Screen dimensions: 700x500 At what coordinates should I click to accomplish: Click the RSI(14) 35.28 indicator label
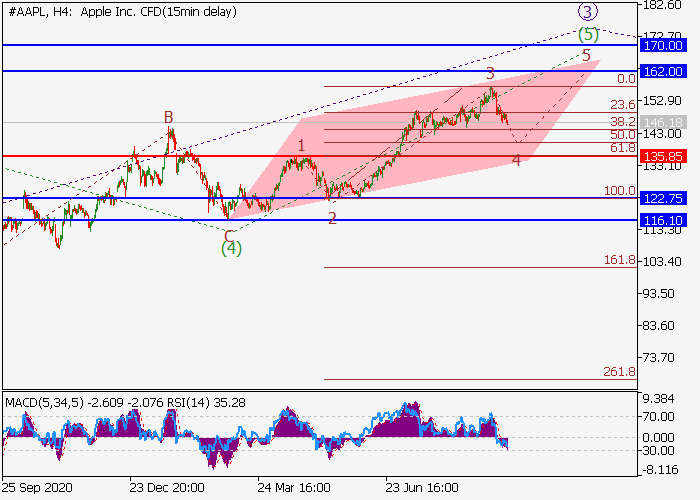[x=206, y=403]
